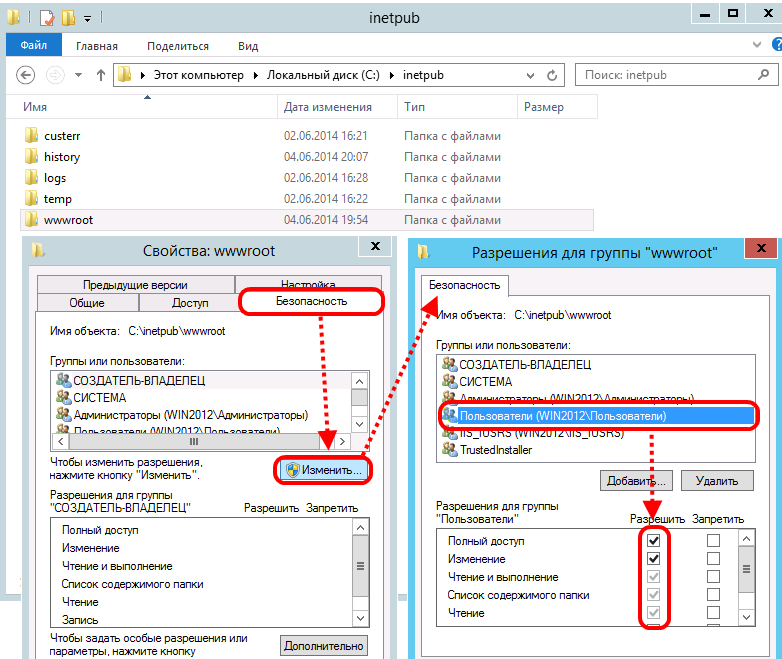Open the Файл menu tab
Viewport: 782px width, 659px height.
coord(33,46)
